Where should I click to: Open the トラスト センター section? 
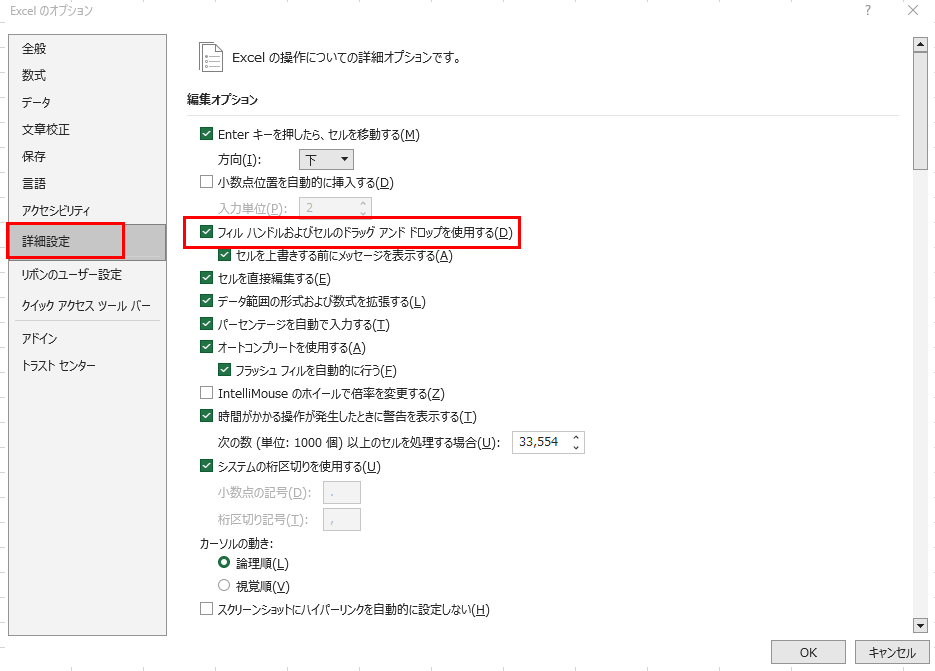pyautogui.click(x=58, y=366)
